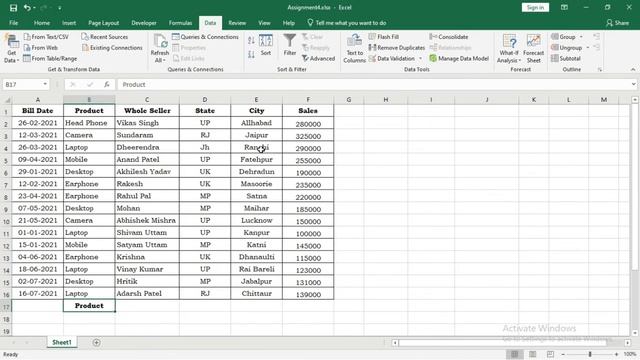Switch to Page Layout tab
This screenshot has height=360, width=640.
click(x=103, y=23)
